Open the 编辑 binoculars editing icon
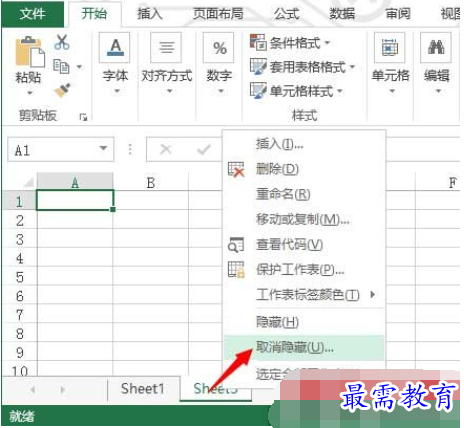464x428 pixels. [436, 48]
